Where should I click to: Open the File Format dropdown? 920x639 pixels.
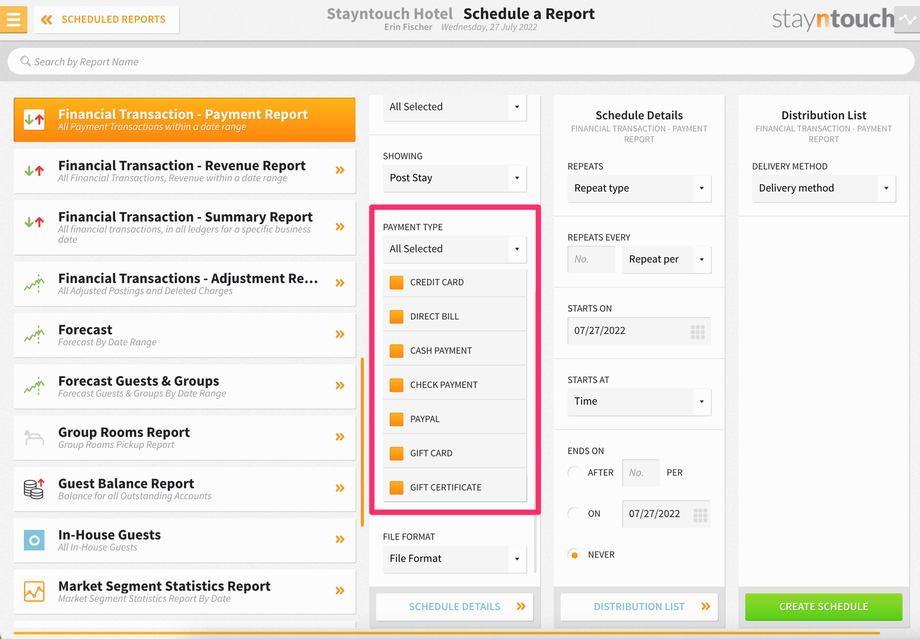pyautogui.click(x=455, y=559)
